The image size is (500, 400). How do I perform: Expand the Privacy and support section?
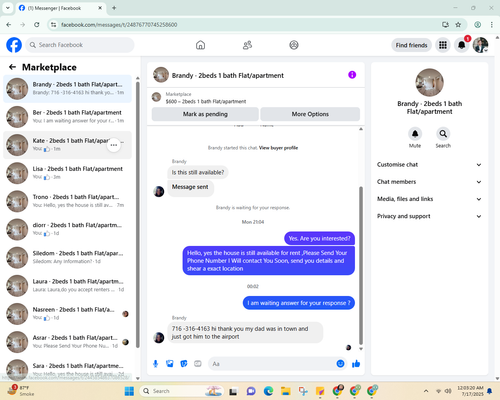pos(429,216)
